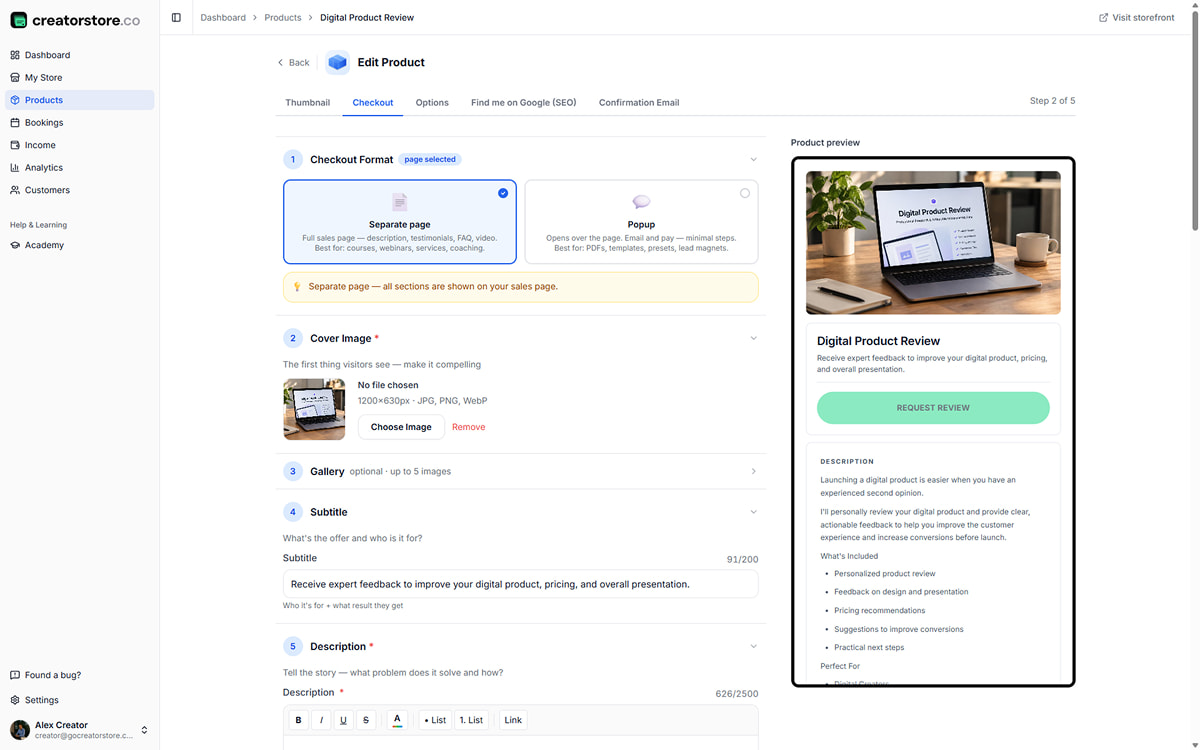Click Dashboard in the breadcrumb

click(x=223, y=17)
